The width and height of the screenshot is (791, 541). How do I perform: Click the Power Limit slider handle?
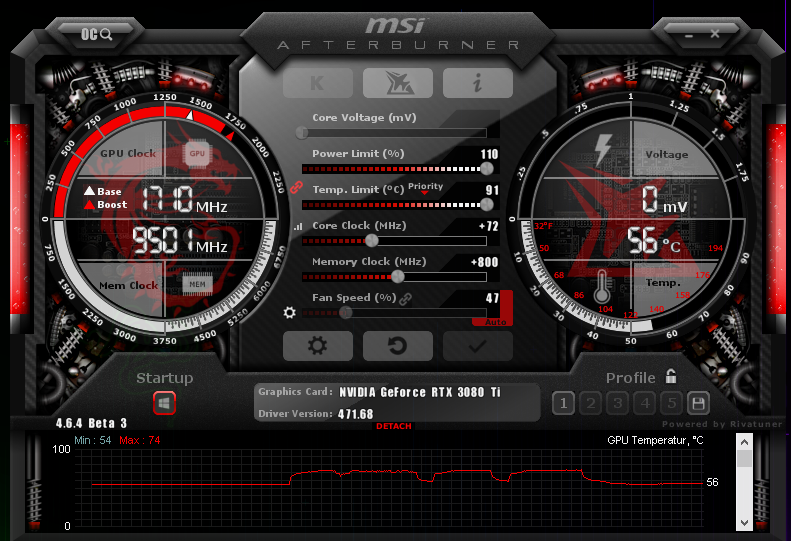[x=487, y=169]
